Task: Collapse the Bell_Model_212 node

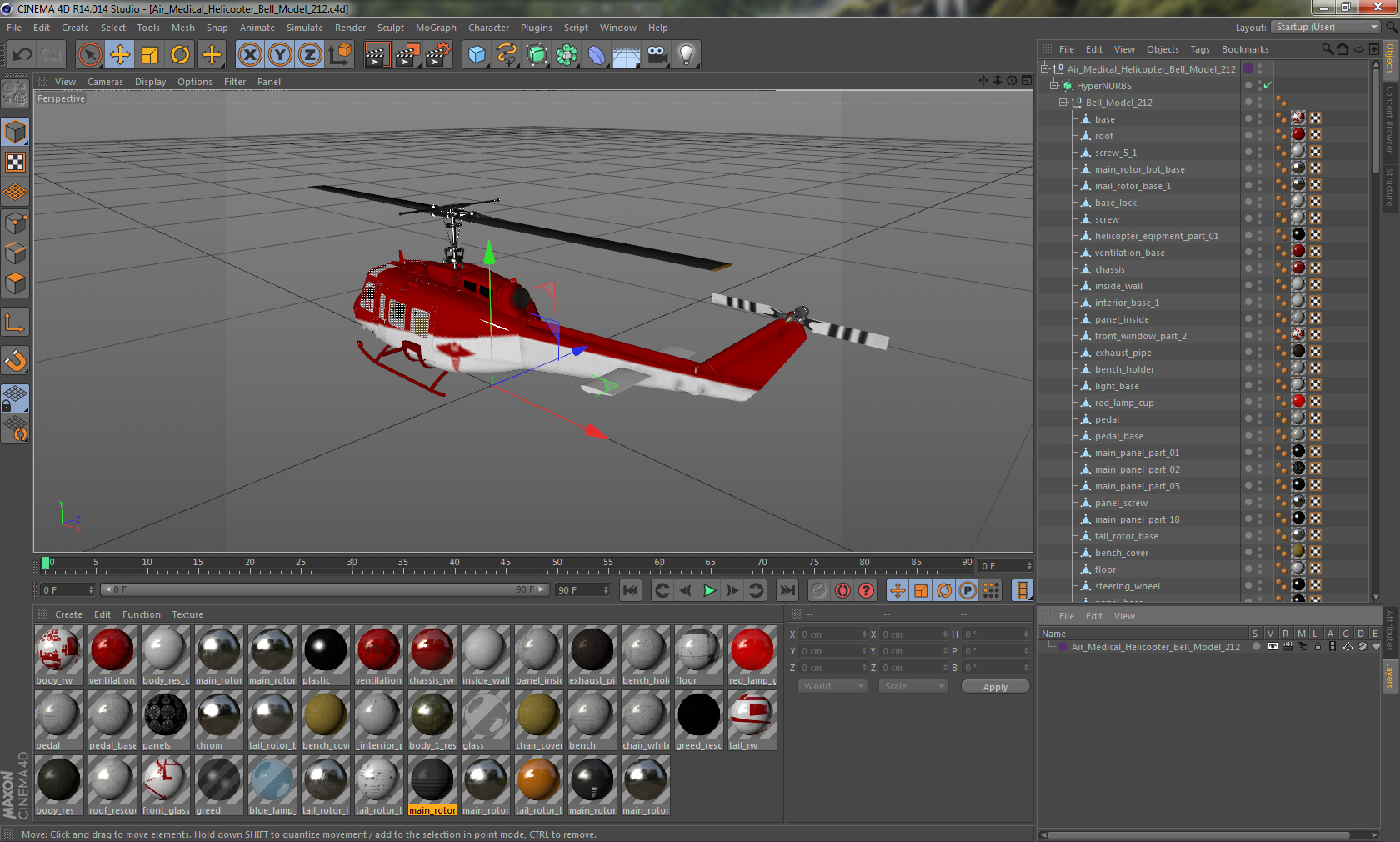Action: pyautogui.click(x=1063, y=103)
